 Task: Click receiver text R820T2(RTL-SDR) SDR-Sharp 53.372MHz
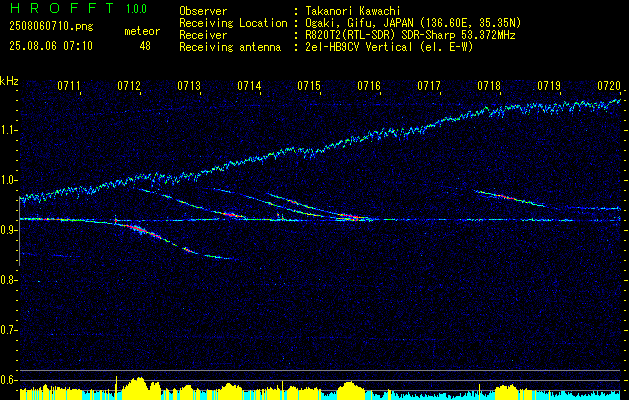click(x=410, y=35)
